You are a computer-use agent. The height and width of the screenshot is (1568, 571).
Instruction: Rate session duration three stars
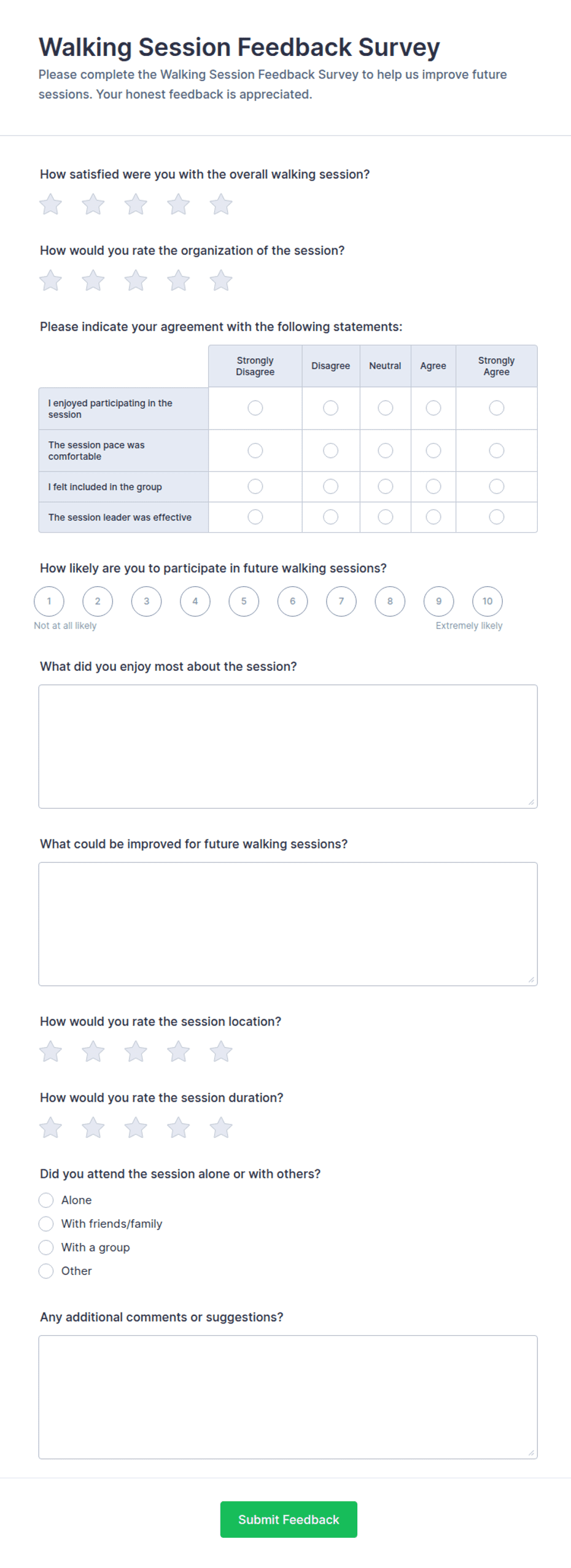click(x=136, y=1127)
